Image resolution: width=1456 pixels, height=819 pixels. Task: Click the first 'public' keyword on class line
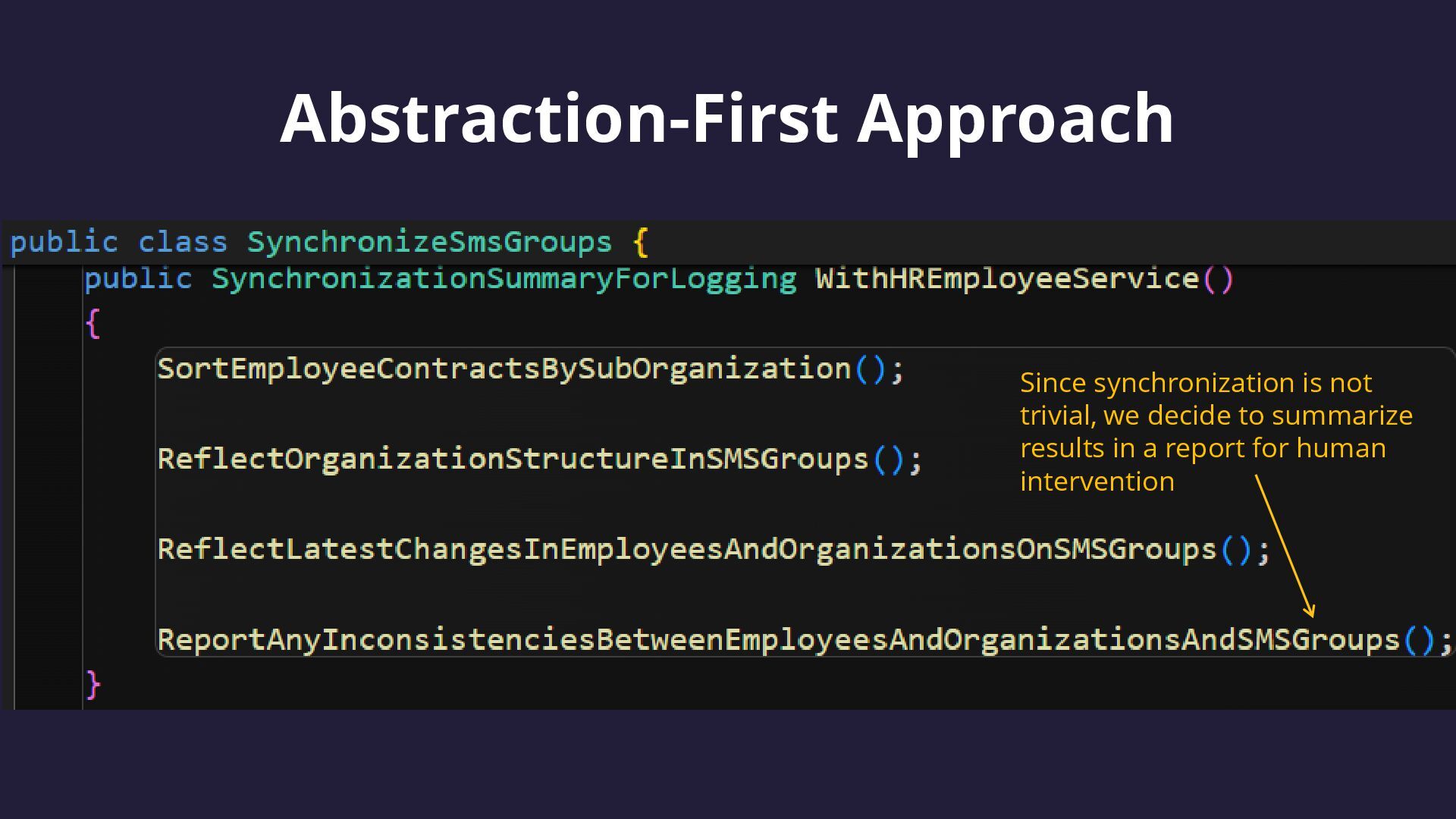click(64, 243)
